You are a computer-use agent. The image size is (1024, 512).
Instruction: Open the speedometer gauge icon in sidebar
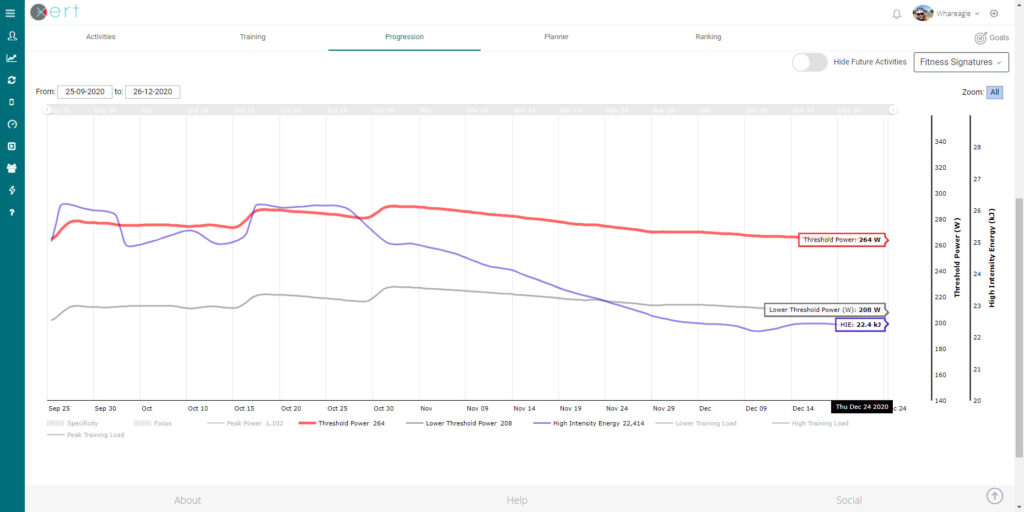(11, 124)
